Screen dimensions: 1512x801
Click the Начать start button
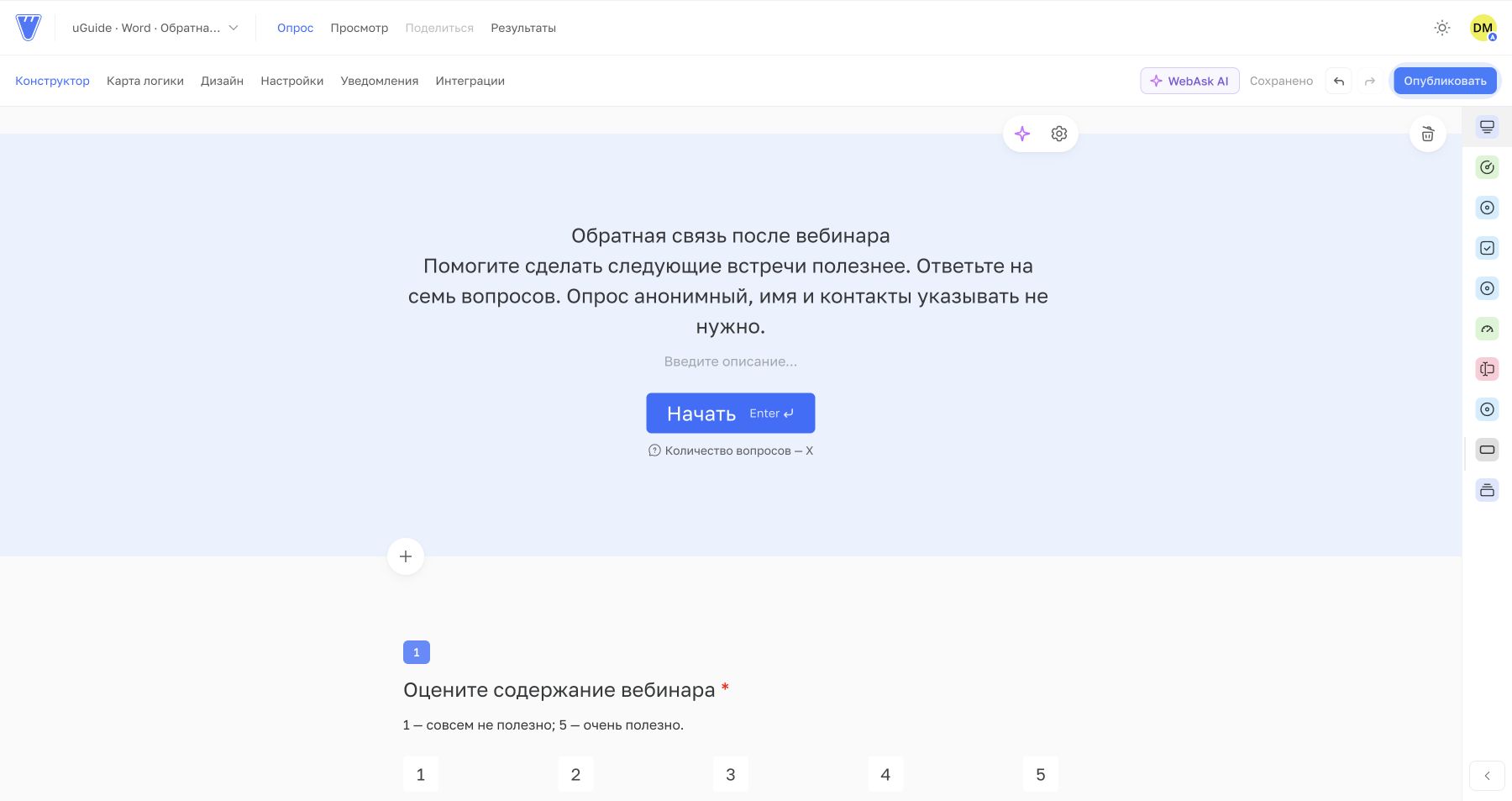click(x=730, y=414)
